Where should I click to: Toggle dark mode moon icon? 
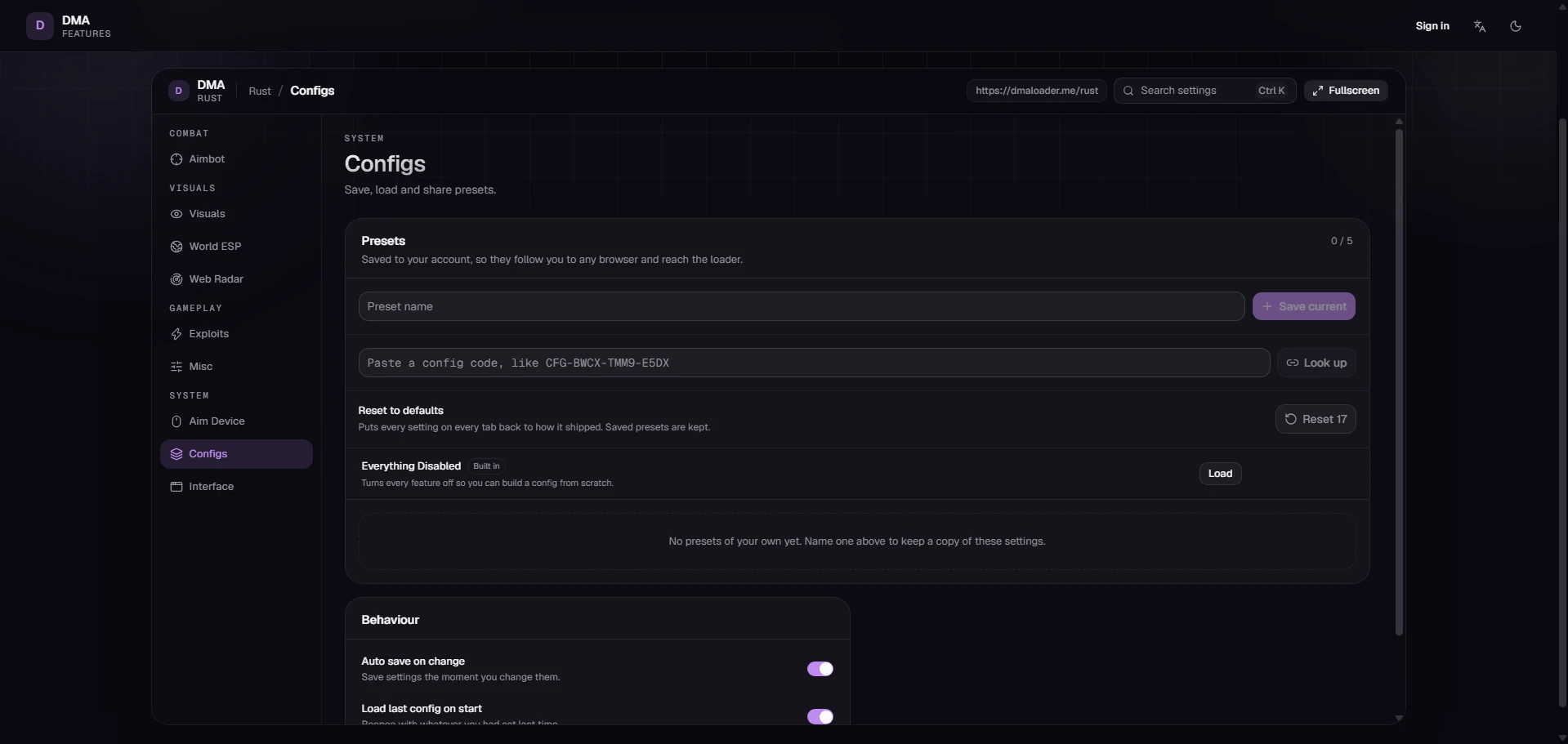pos(1516,26)
